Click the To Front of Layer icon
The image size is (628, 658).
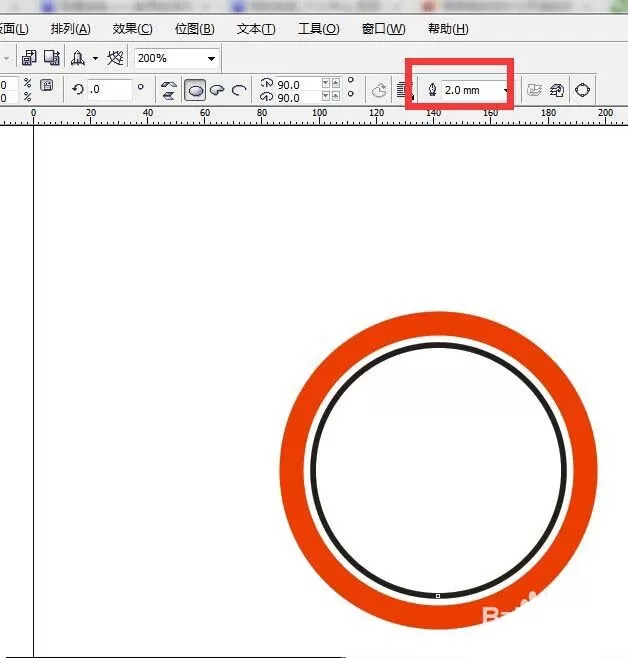pyautogui.click(x=534, y=90)
